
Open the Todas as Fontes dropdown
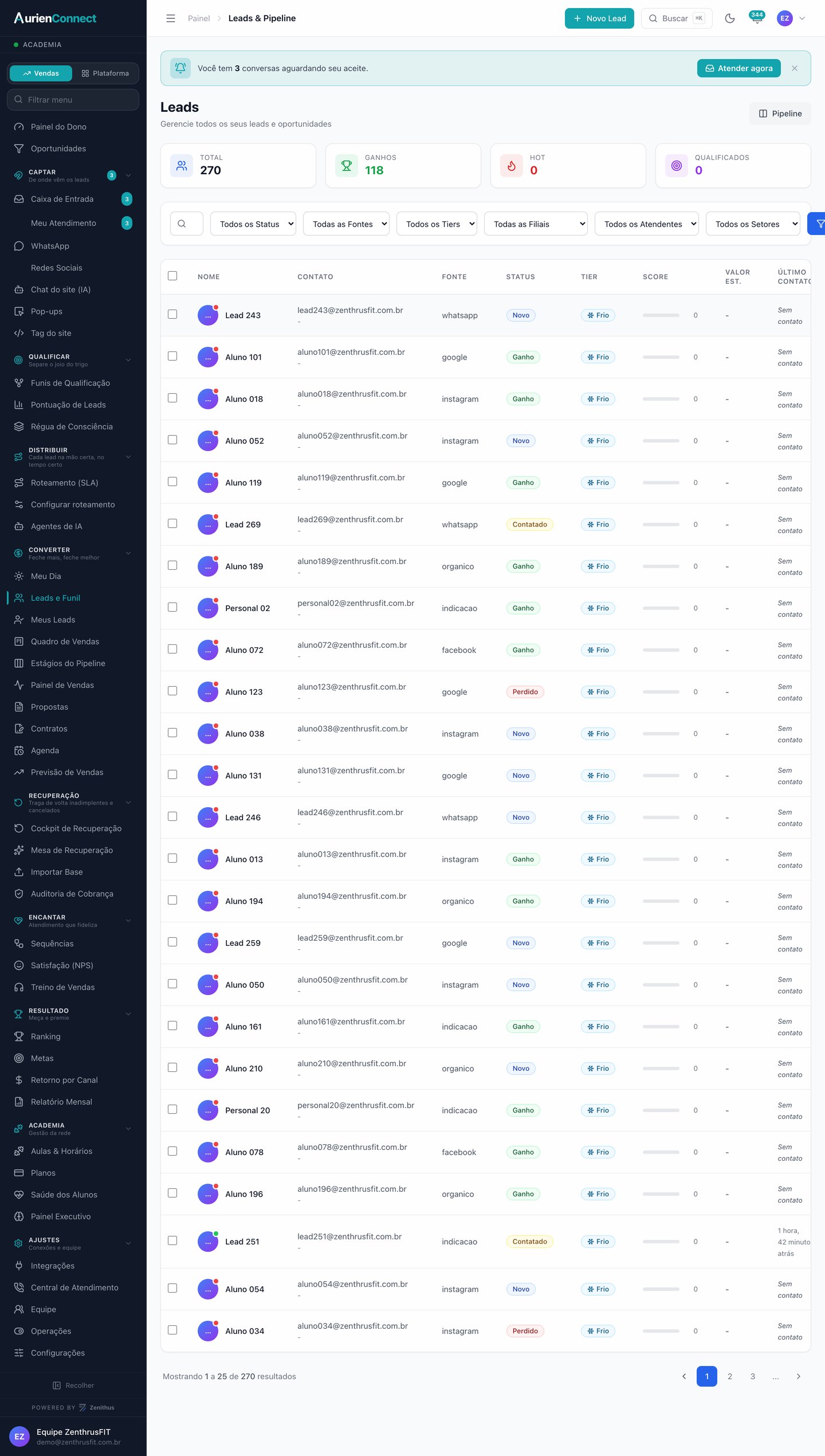tap(346, 224)
